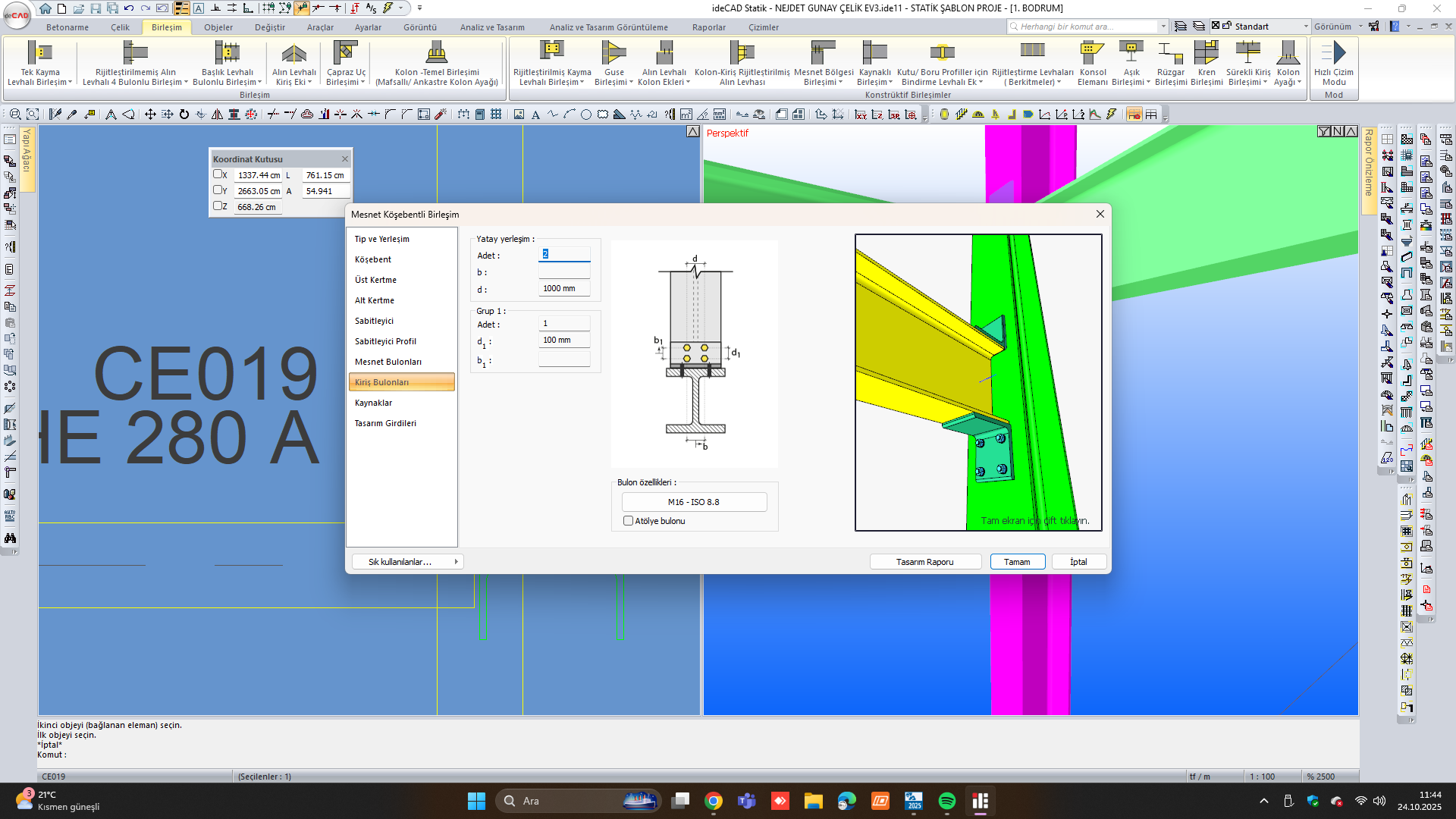This screenshot has width=1456, height=819.
Task: Toggle the X coordinate lock checkbox
Action: tap(218, 174)
